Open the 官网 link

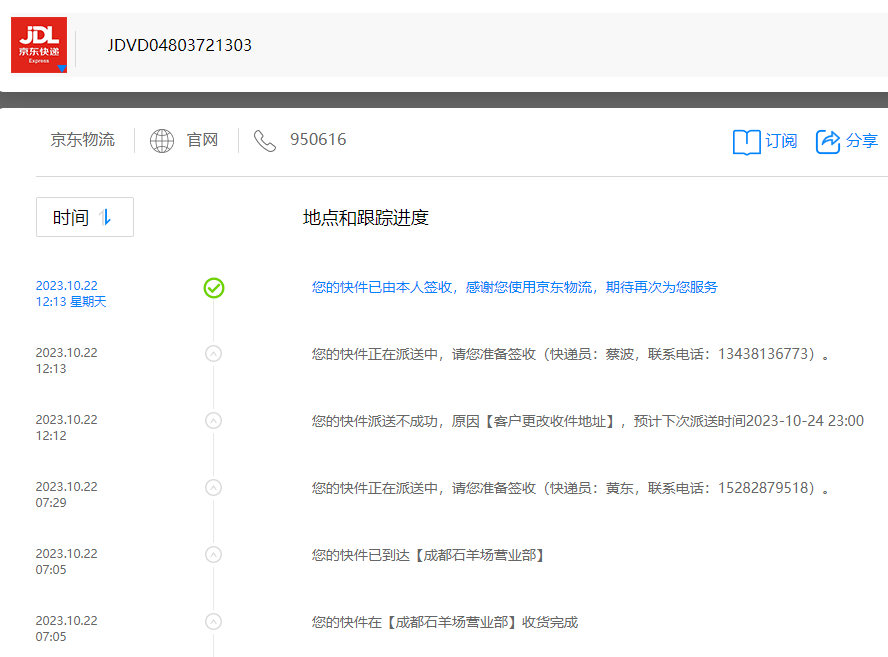tap(203, 140)
